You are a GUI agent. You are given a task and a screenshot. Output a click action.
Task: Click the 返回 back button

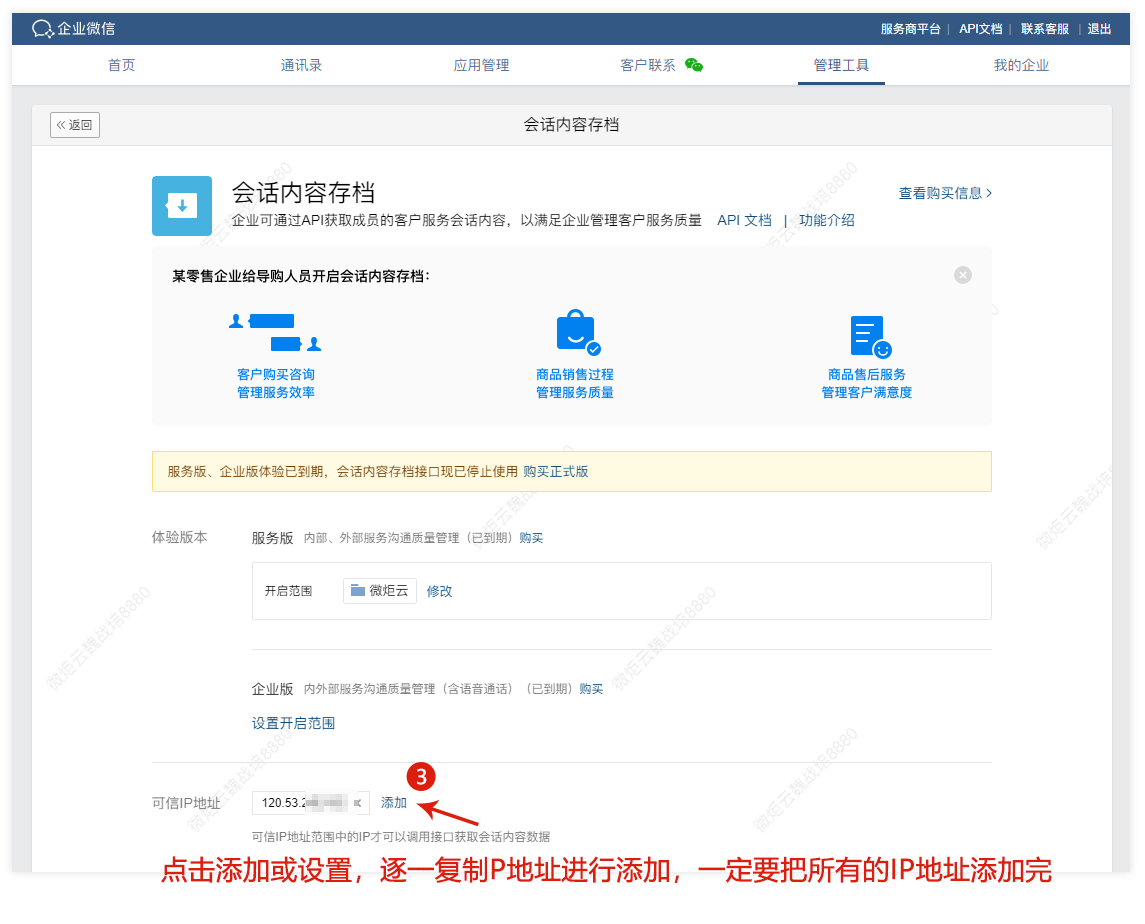tap(74, 125)
